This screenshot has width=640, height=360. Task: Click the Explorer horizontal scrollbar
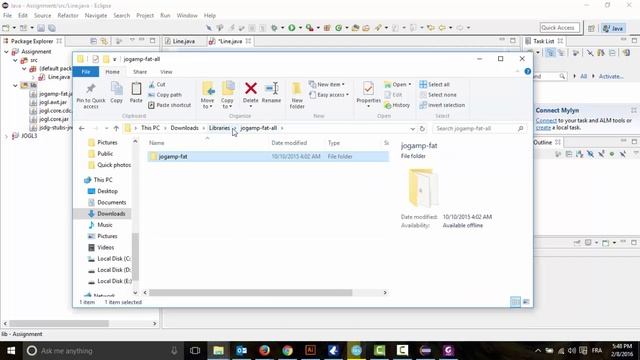point(250,293)
